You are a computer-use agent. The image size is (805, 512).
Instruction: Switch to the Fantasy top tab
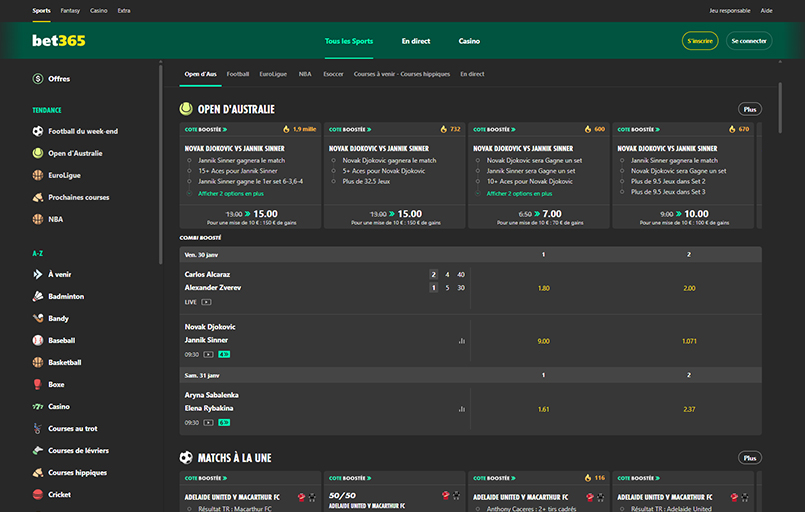[70, 11]
